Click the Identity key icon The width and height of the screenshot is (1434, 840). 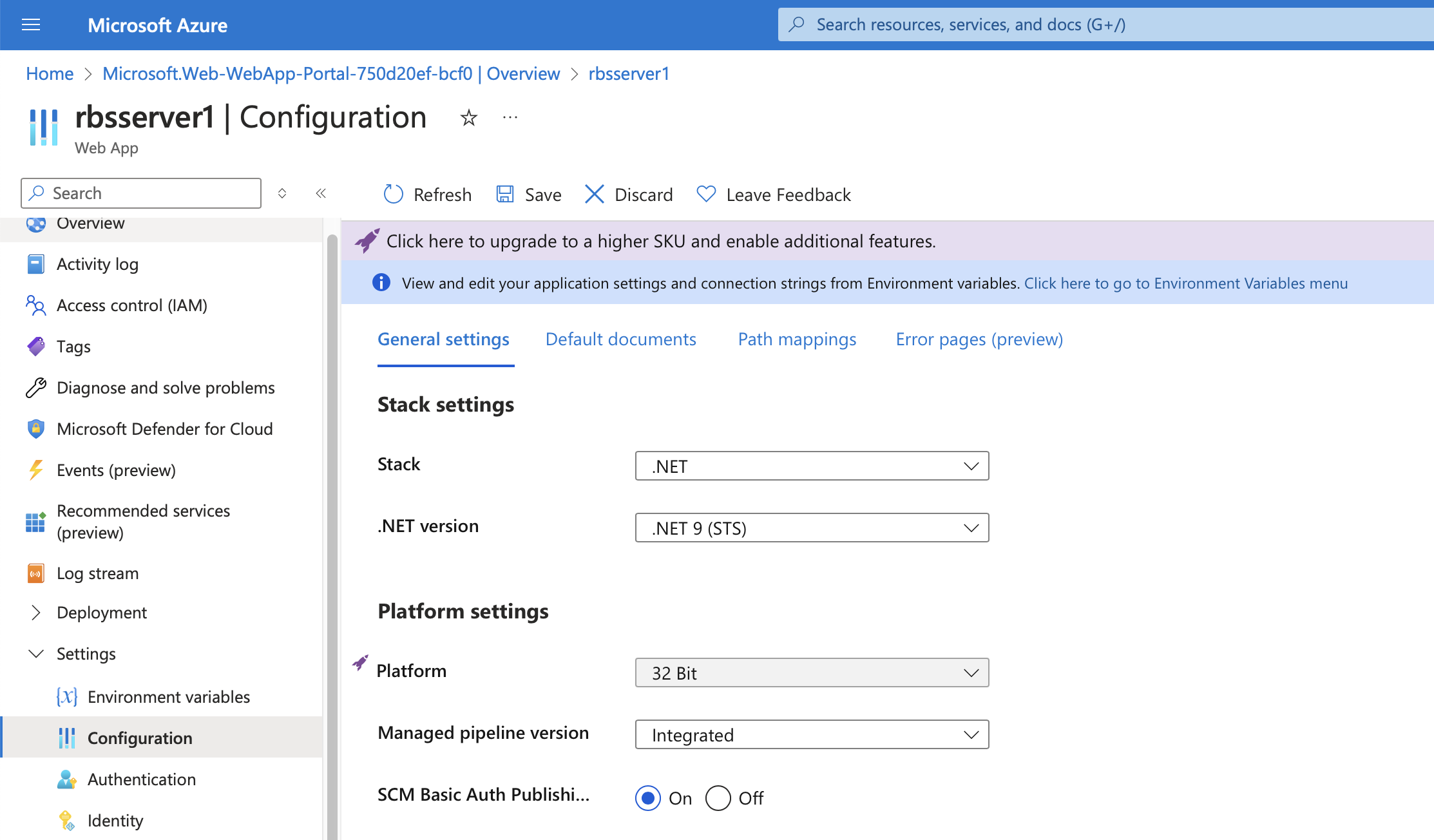(x=67, y=821)
